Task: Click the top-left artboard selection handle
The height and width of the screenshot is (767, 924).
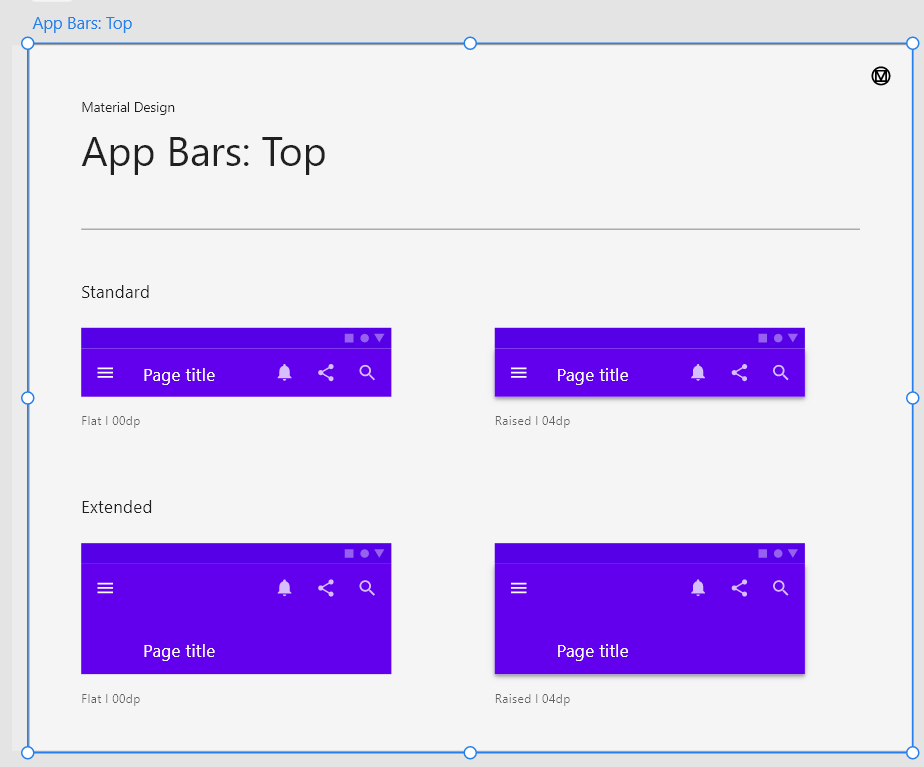Action: coord(28,43)
